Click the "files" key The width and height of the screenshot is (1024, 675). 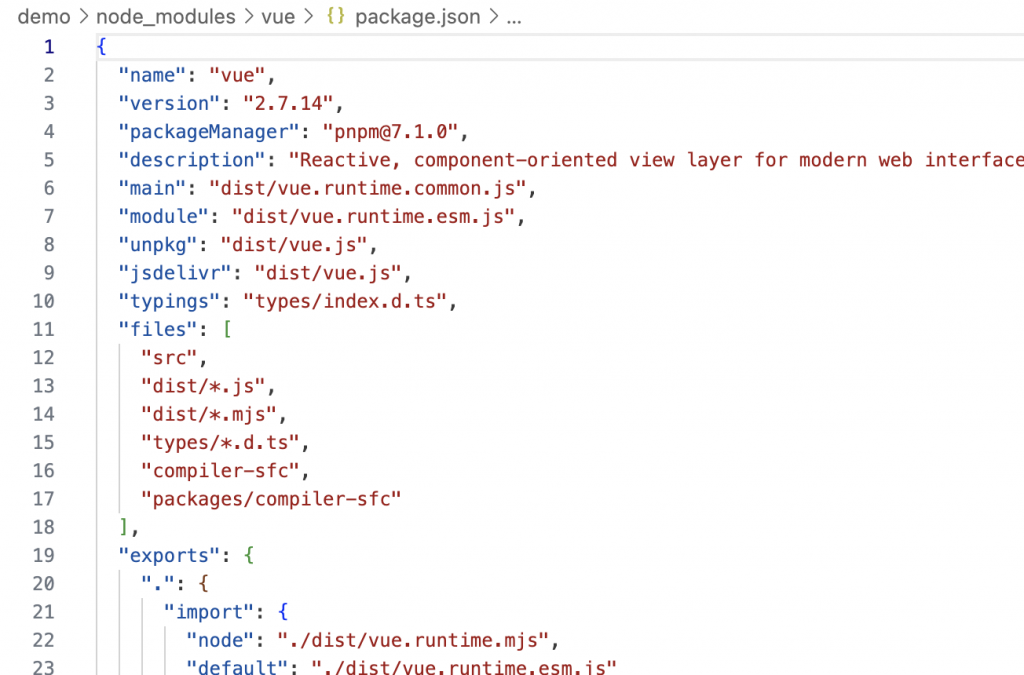[159, 329]
